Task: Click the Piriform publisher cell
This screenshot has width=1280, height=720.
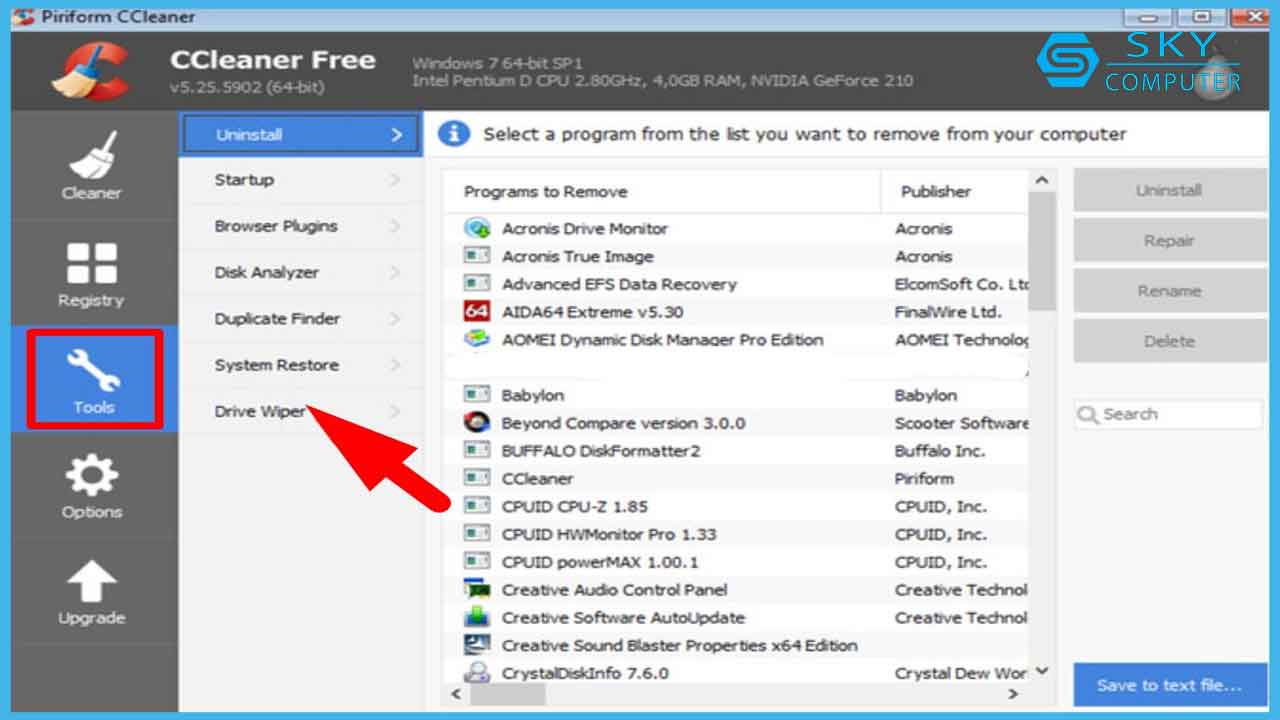Action: coord(924,479)
